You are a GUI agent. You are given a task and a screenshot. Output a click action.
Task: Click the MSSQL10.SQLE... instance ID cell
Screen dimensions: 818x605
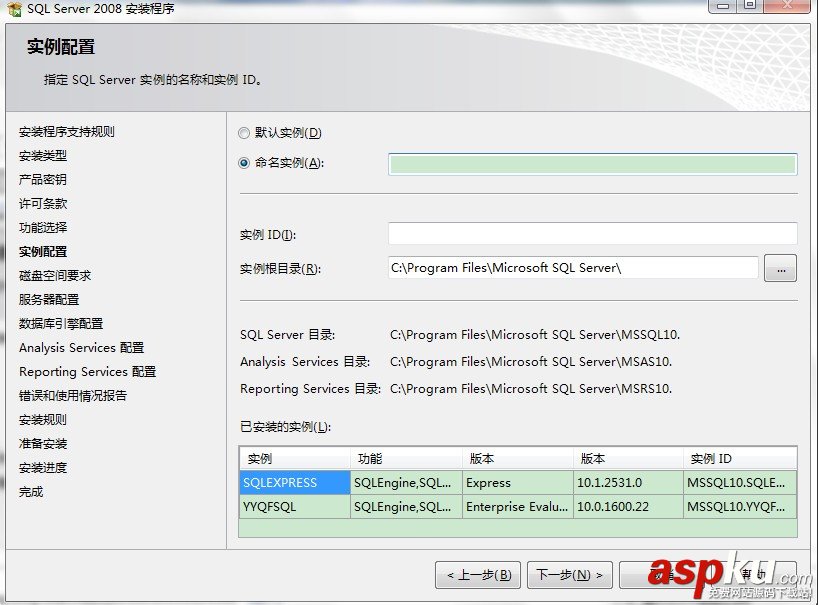(740, 482)
